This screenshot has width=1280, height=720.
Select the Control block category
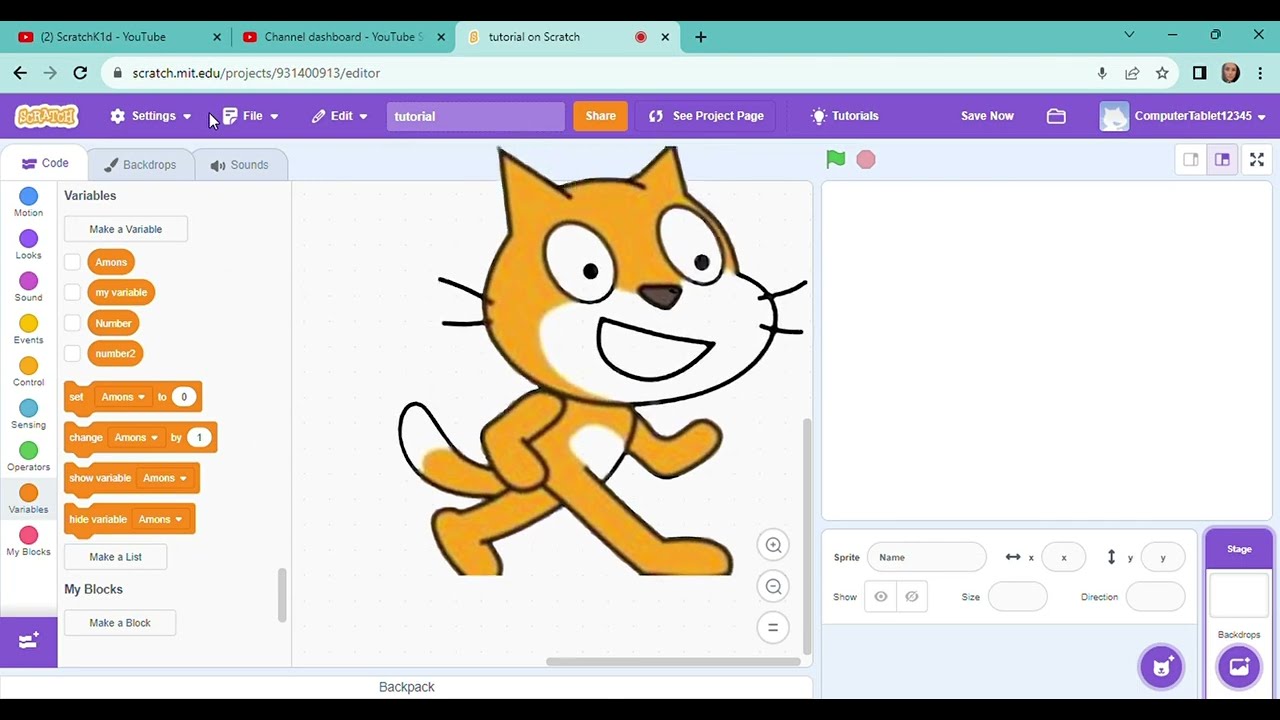pos(28,372)
